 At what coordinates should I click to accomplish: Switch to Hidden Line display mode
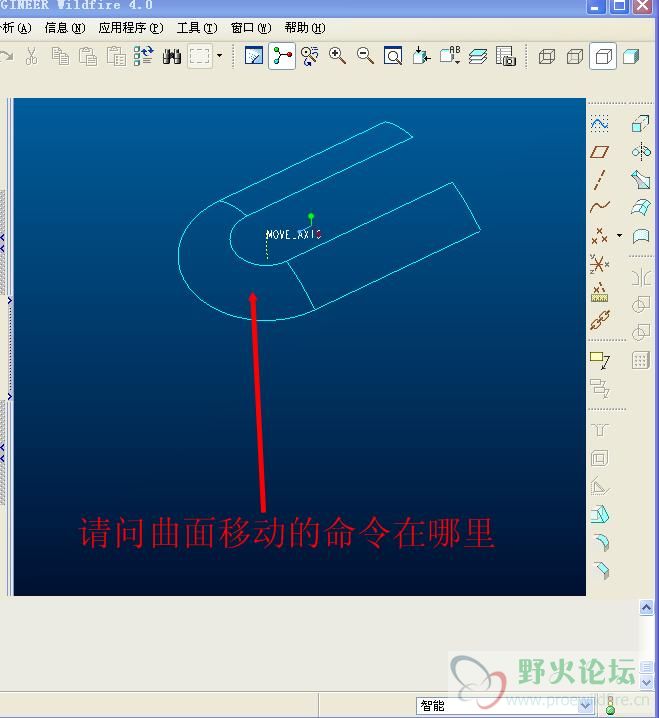click(x=575, y=57)
